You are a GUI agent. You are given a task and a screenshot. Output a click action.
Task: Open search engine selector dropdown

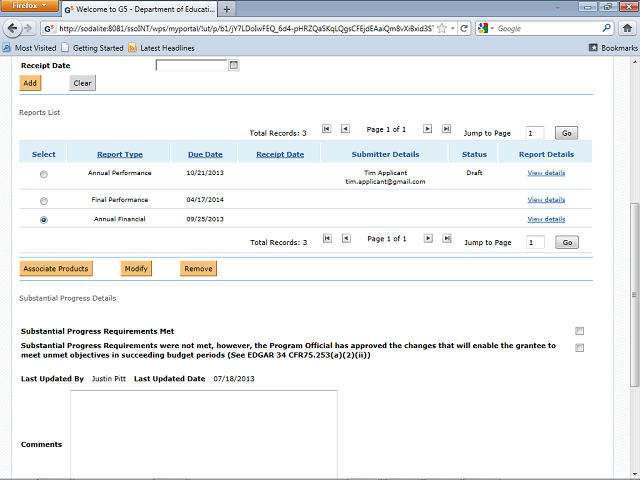click(x=486, y=28)
